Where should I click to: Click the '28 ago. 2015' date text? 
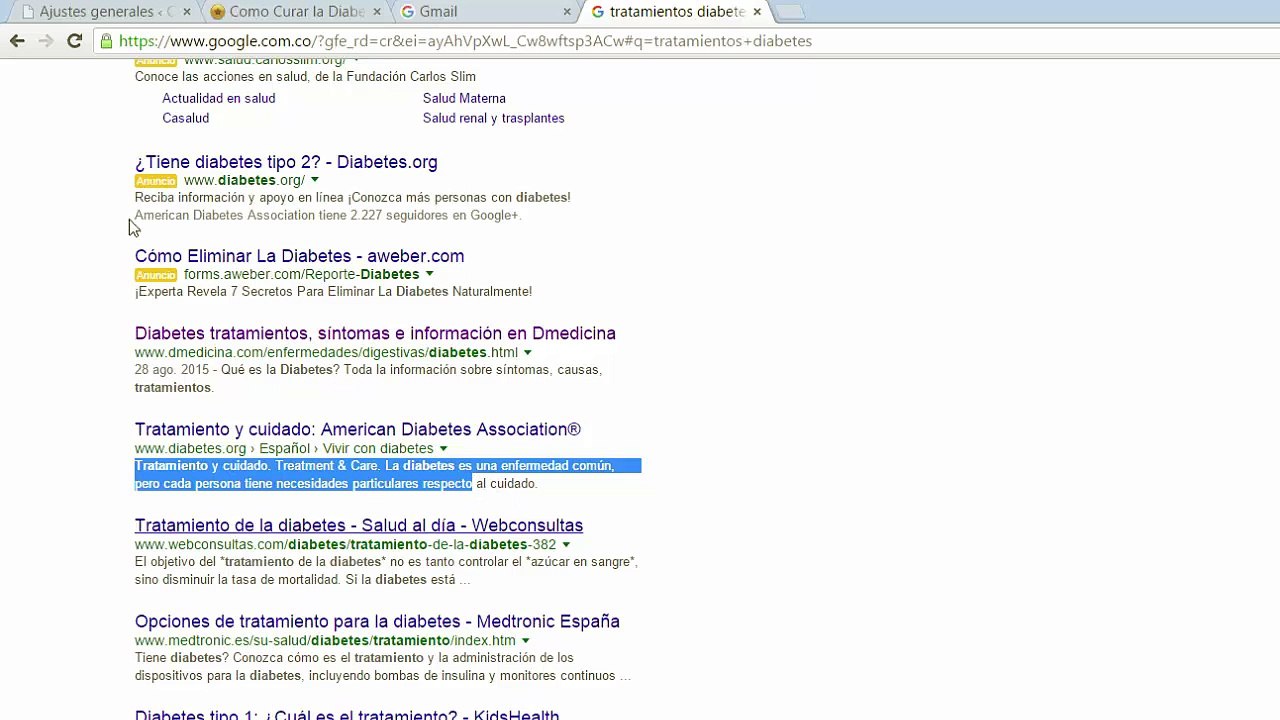172,370
